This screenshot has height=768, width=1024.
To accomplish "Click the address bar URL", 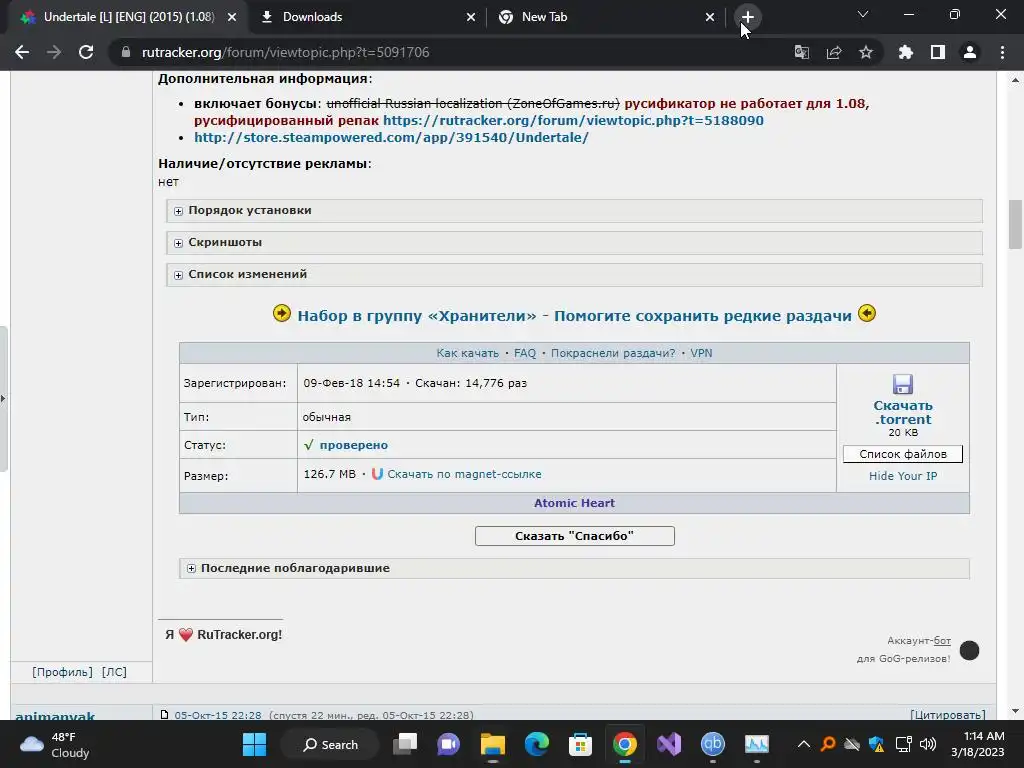I will coord(285,52).
